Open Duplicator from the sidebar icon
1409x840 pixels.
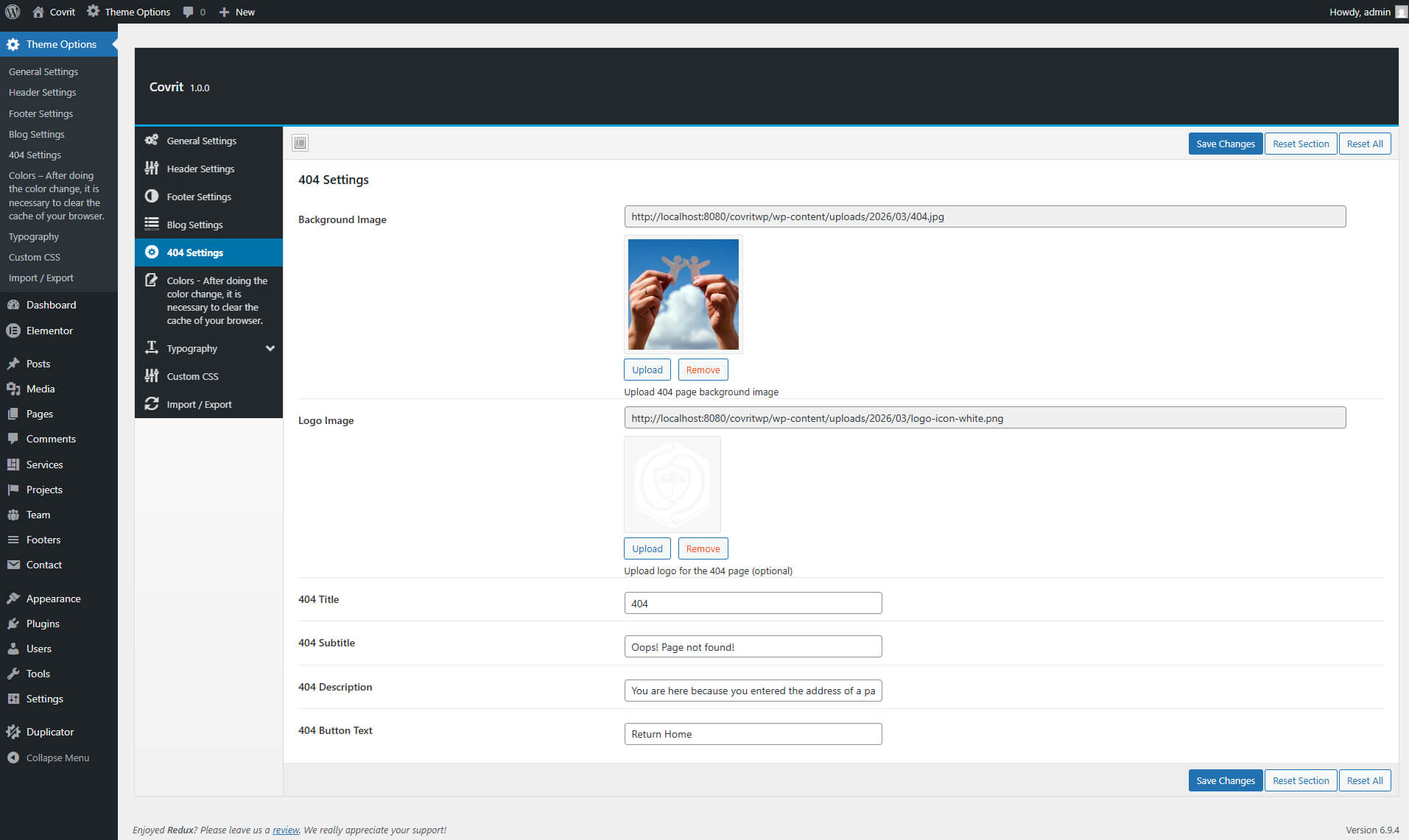coord(13,732)
